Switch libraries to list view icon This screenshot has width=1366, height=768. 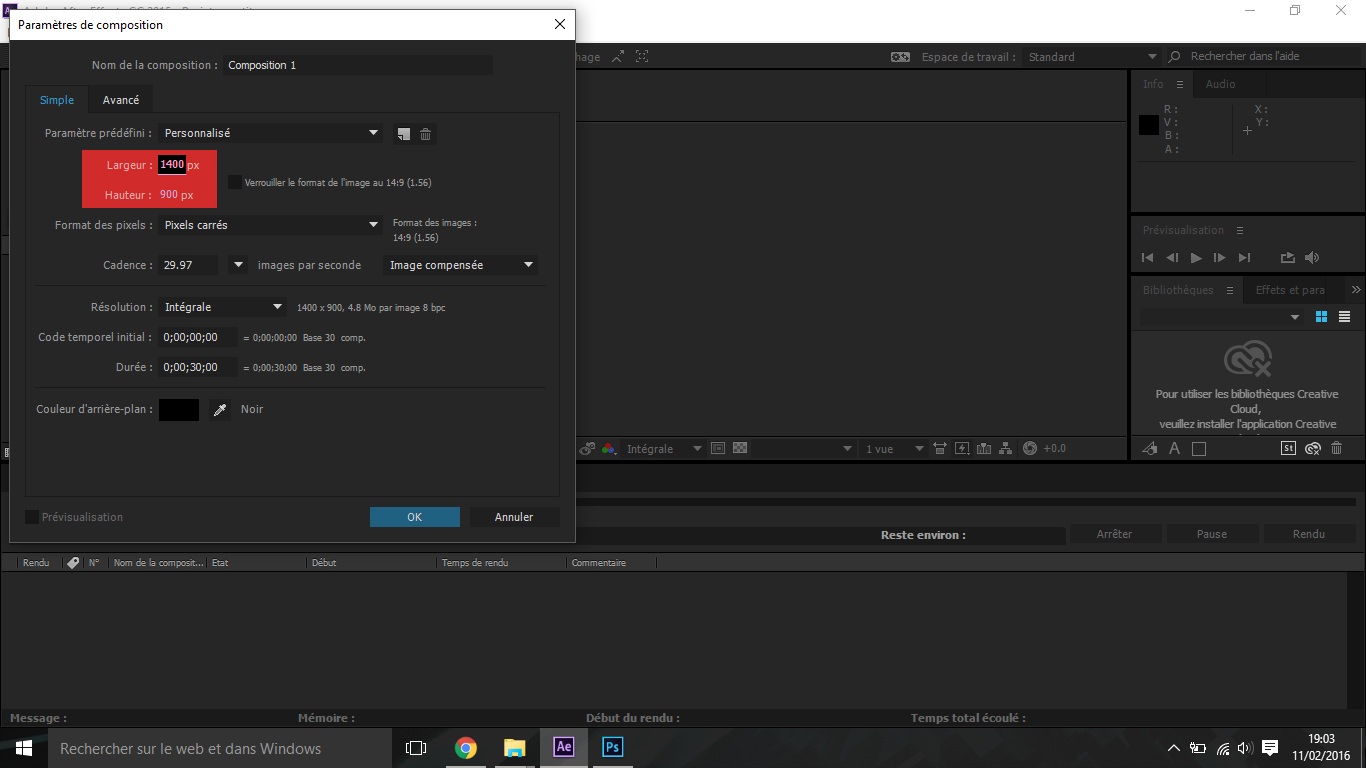[x=1344, y=317]
